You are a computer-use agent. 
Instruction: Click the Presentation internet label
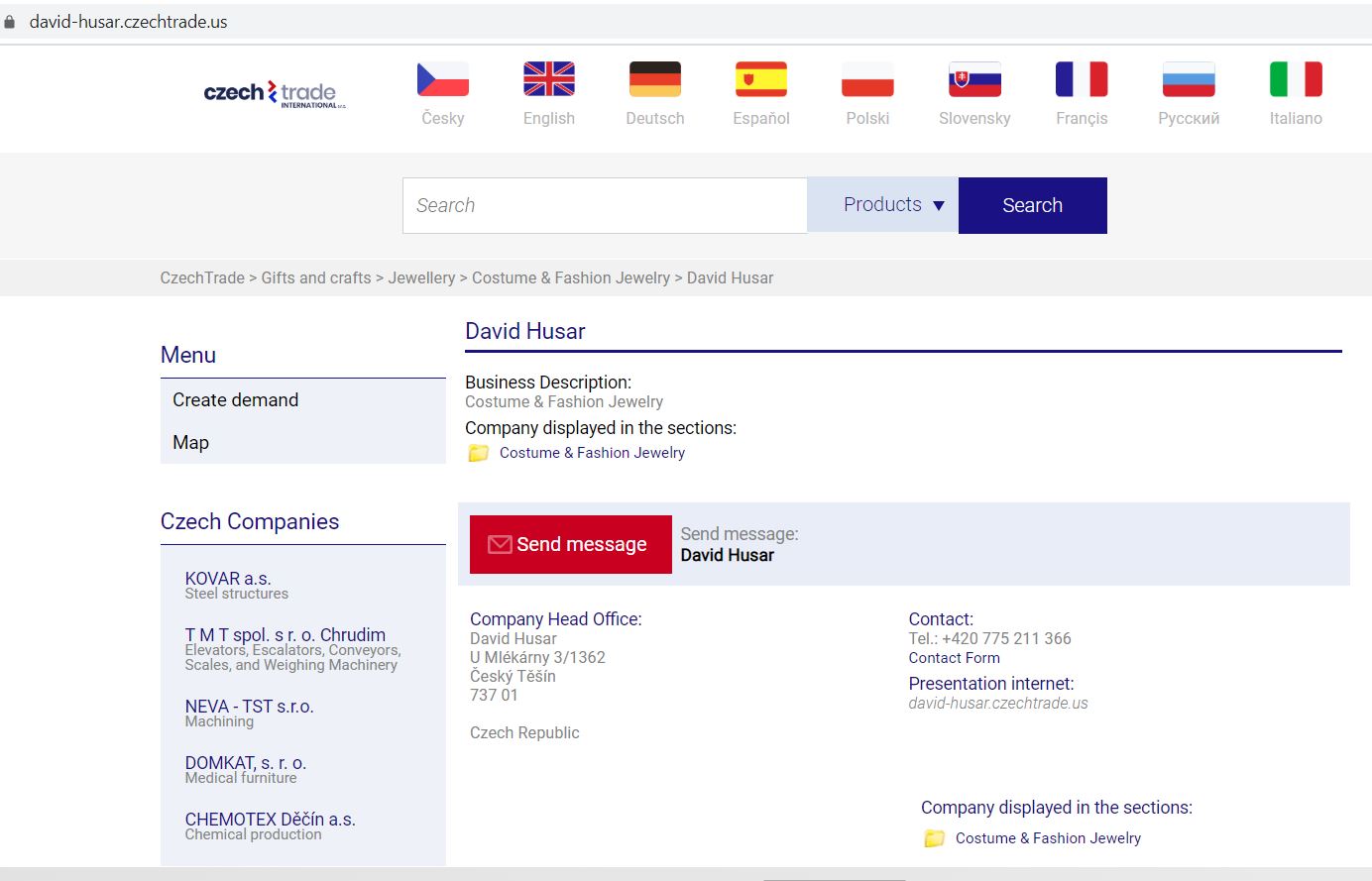[991, 684]
